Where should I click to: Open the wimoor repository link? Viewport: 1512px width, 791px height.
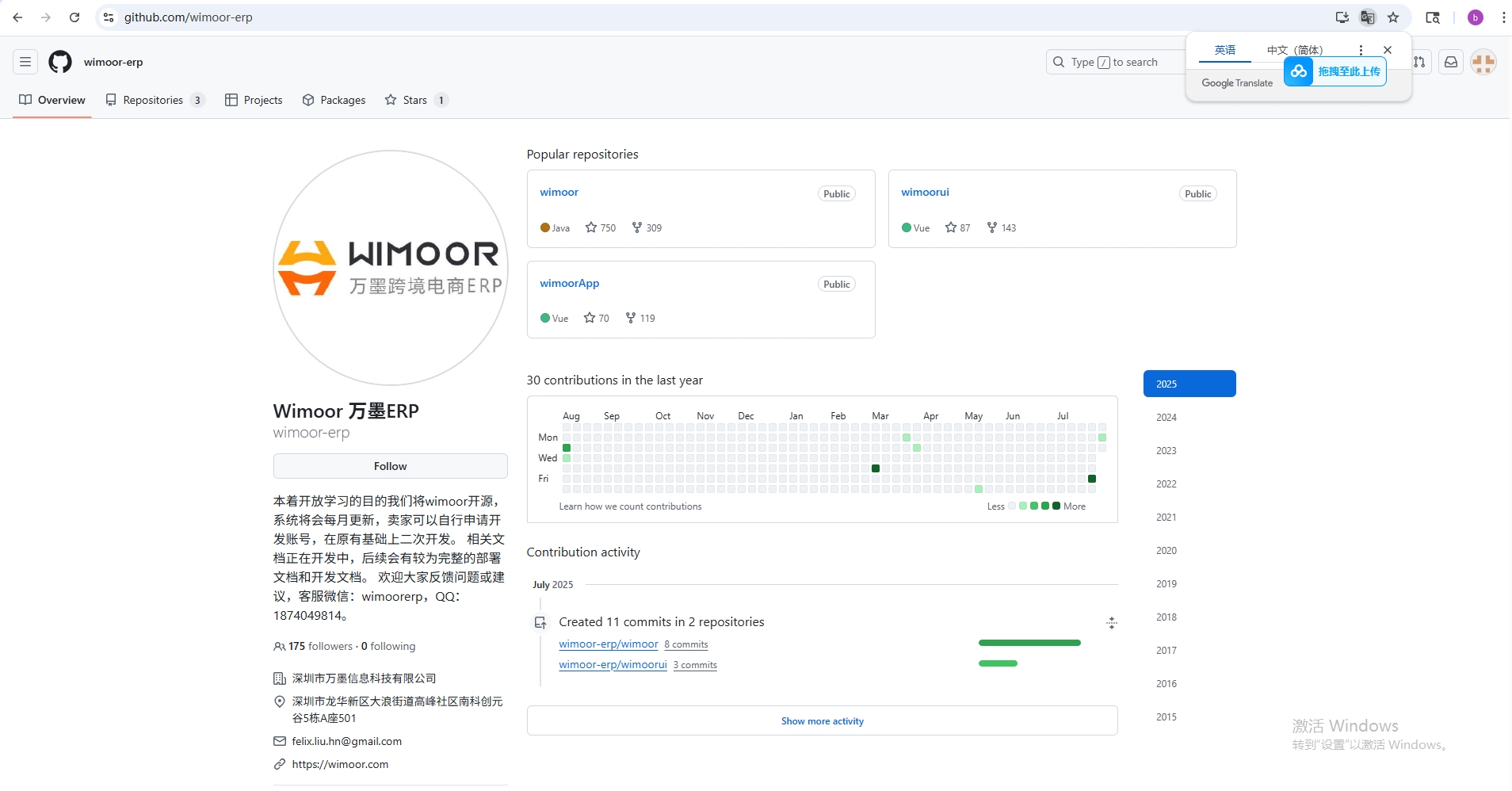coord(559,193)
